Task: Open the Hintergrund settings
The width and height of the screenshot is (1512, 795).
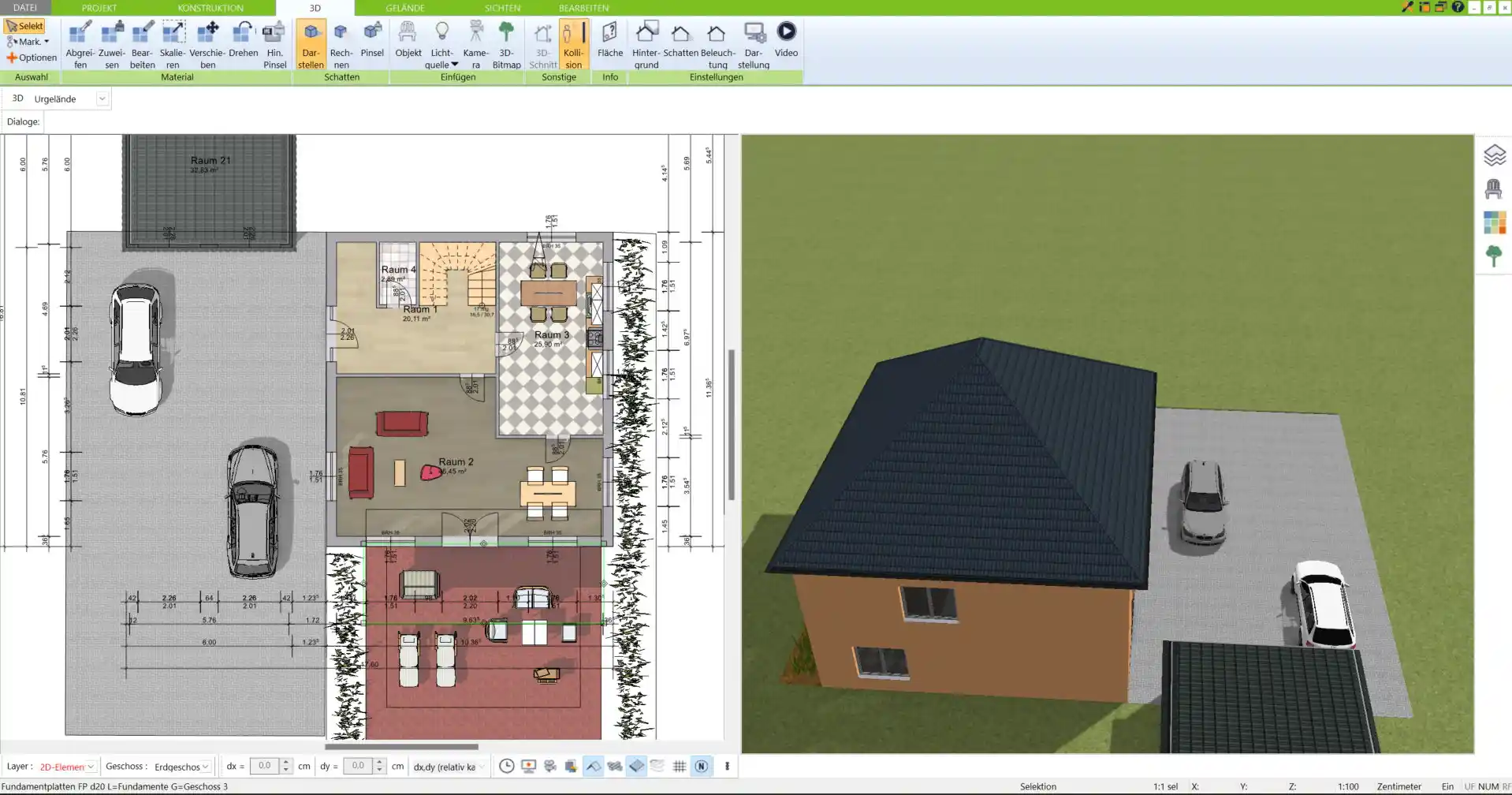Action: coord(646,45)
